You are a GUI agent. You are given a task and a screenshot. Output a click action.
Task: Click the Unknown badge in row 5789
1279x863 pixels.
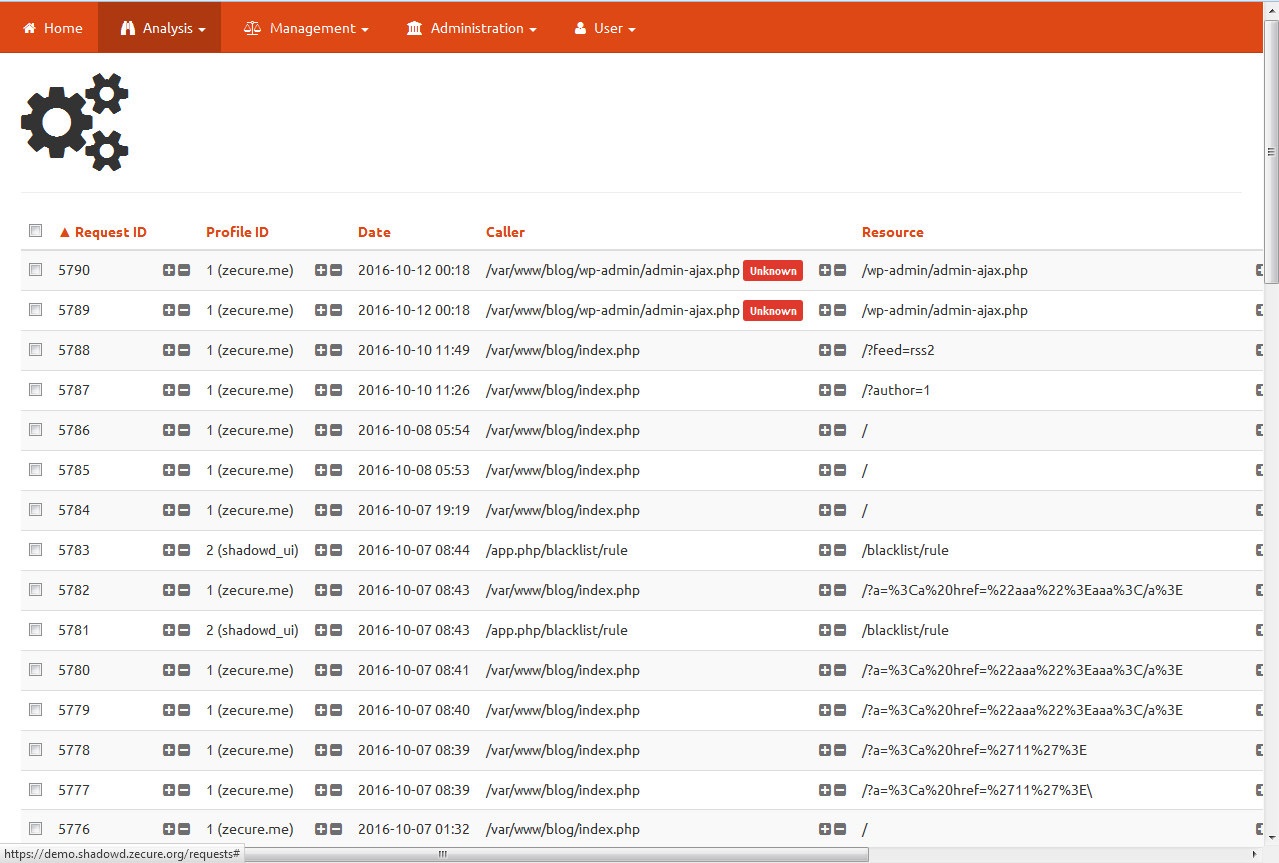pyautogui.click(x=773, y=311)
